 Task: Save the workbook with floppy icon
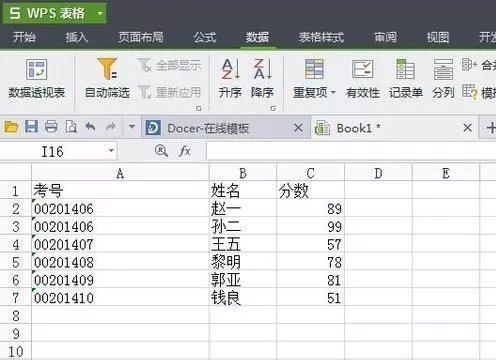pyautogui.click(x=31, y=127)
